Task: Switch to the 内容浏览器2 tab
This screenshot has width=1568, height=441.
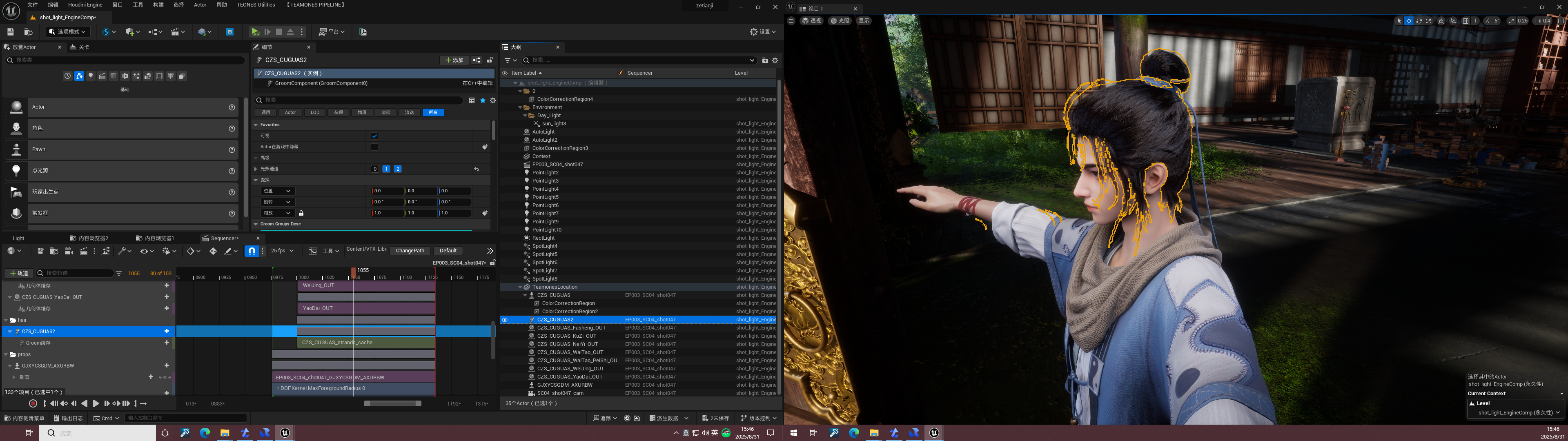Action: [93, 238]
